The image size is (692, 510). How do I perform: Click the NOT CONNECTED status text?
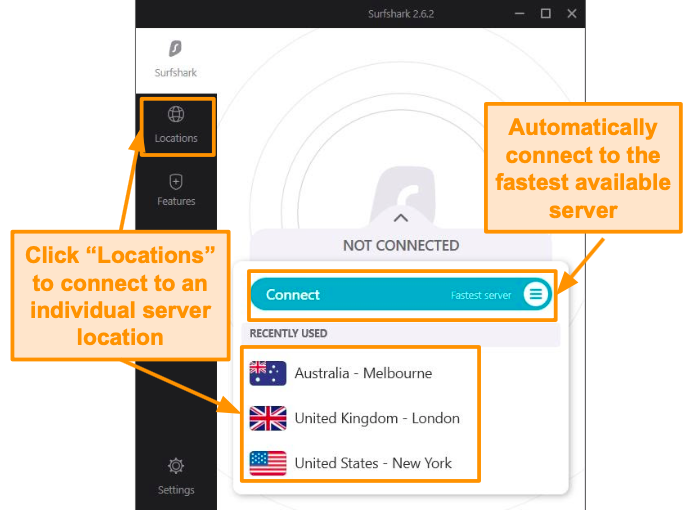pyautogui.click(x=401, y=246)
